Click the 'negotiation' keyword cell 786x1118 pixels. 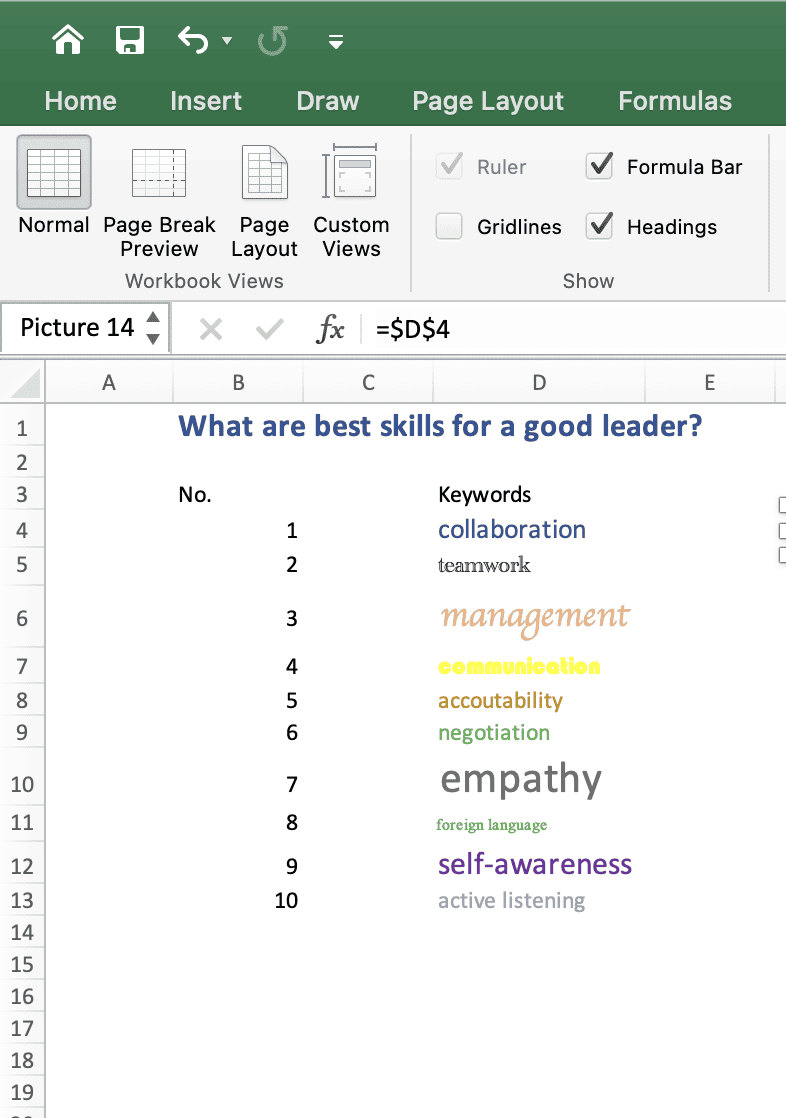494,733
